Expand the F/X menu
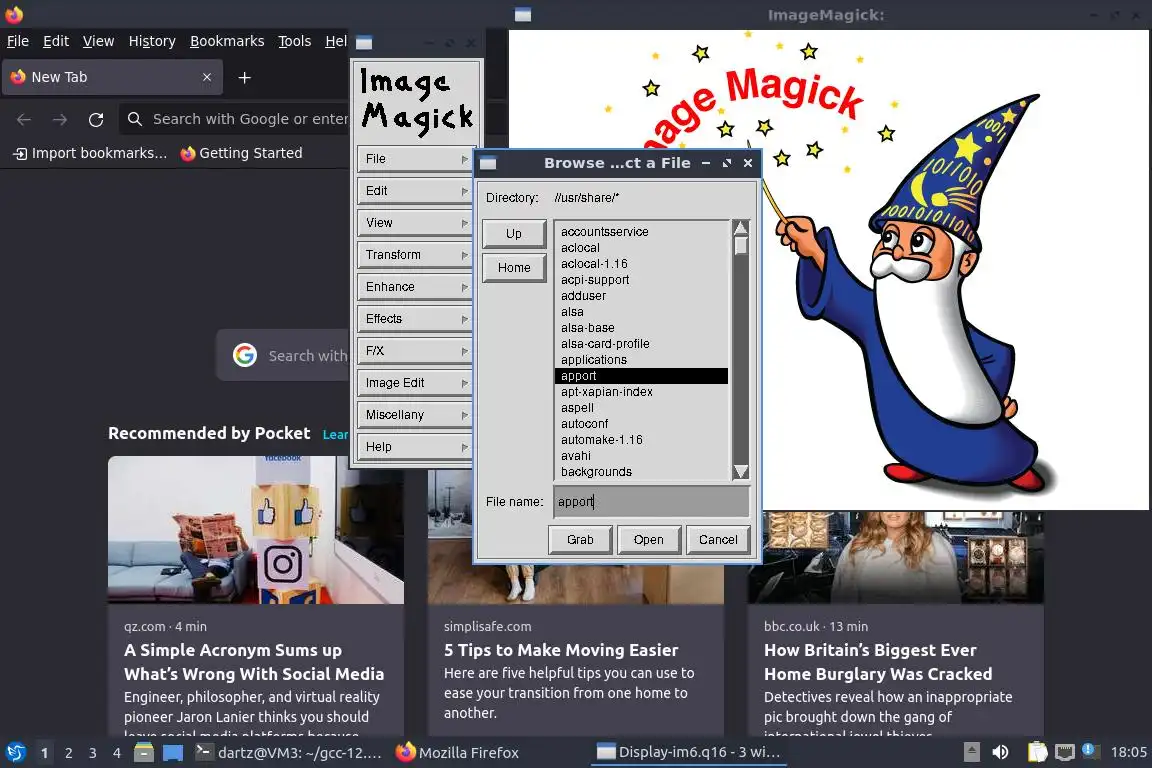 415,351
